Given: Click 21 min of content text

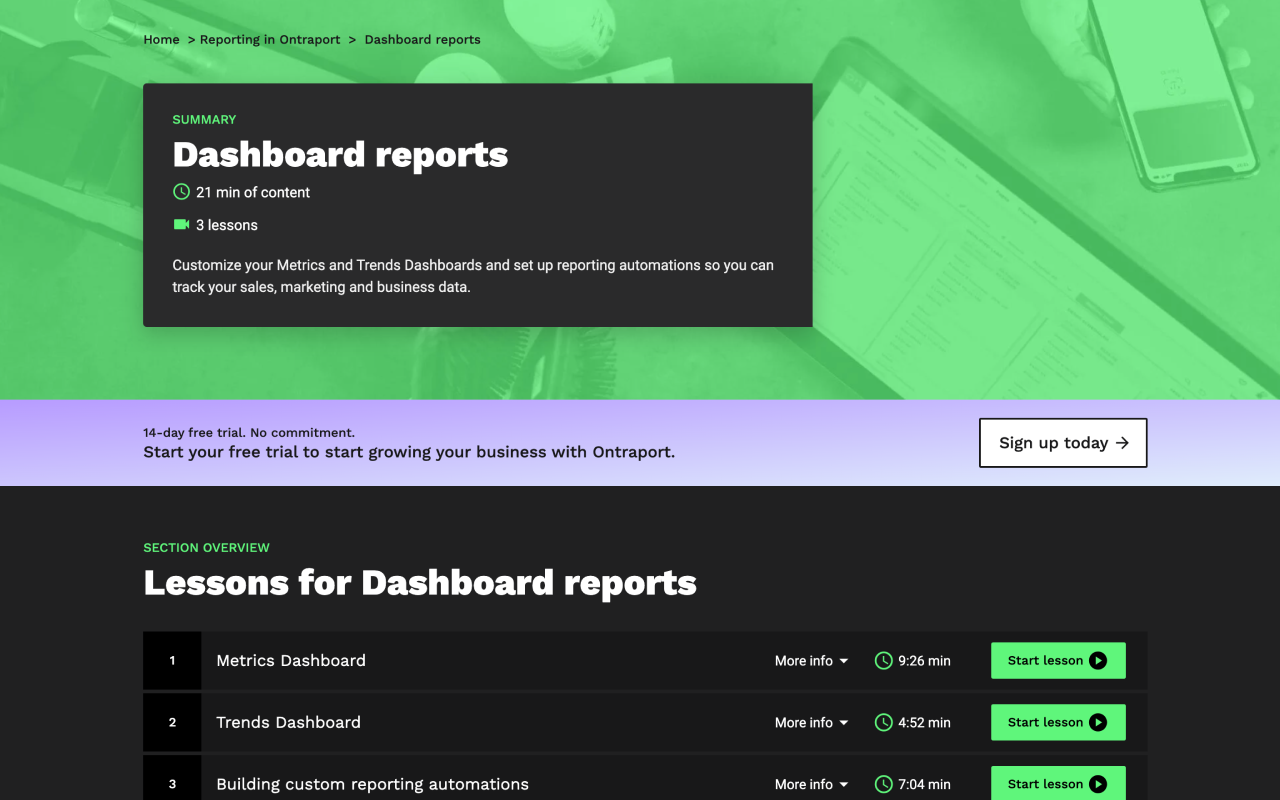Looking at the screenshot, I should click(253, 192).
